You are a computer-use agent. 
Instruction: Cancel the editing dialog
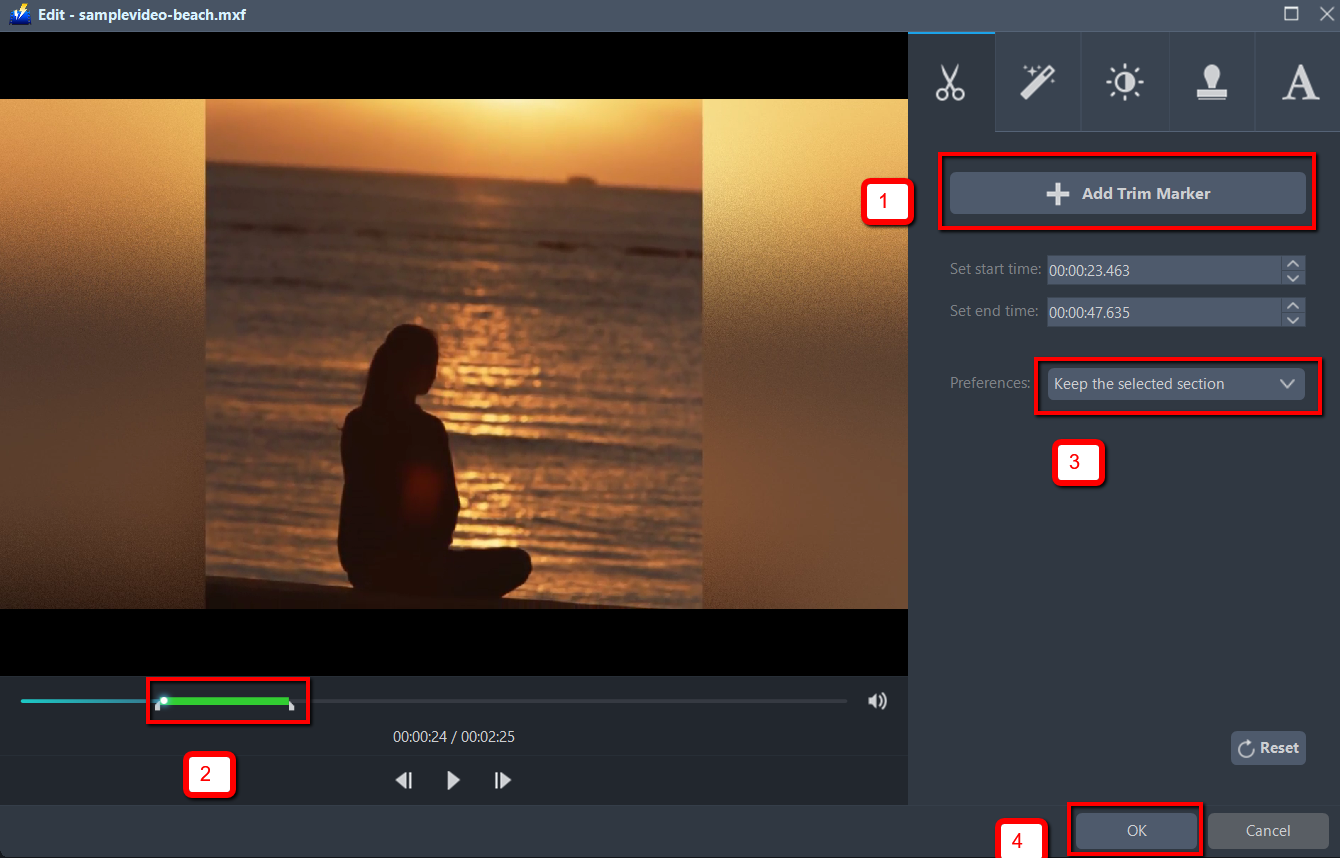(1268, 830)
